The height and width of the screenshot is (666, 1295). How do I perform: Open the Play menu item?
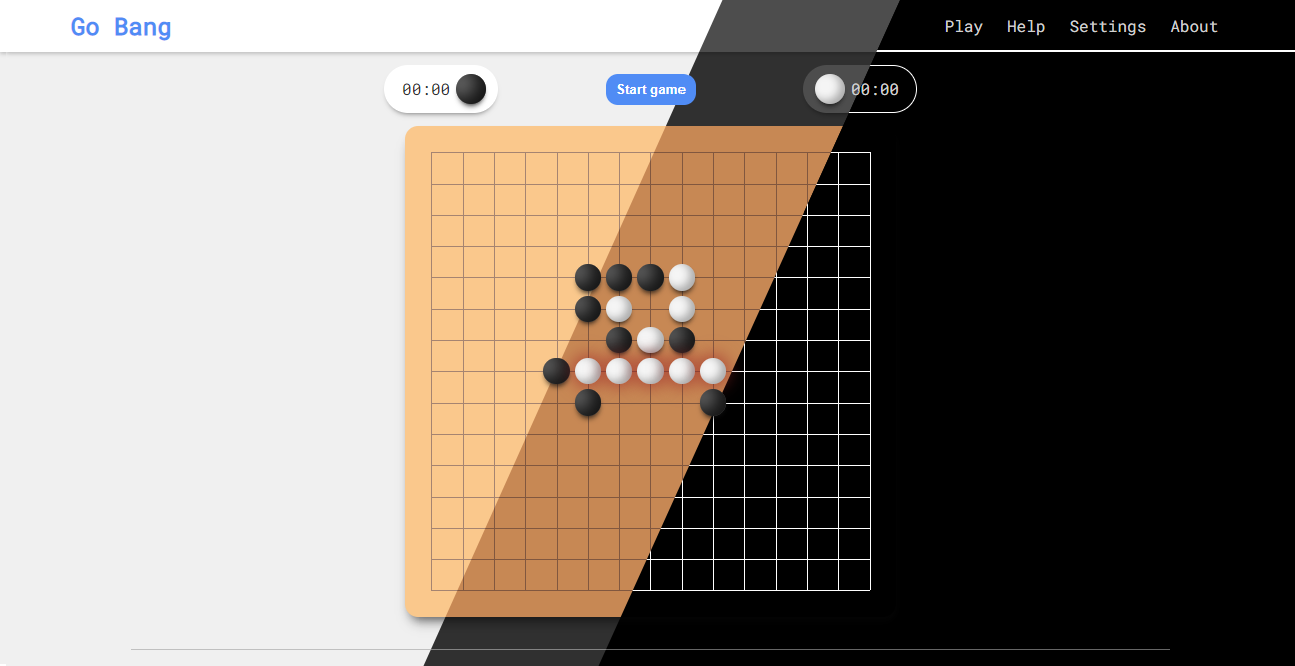point(963,26)
